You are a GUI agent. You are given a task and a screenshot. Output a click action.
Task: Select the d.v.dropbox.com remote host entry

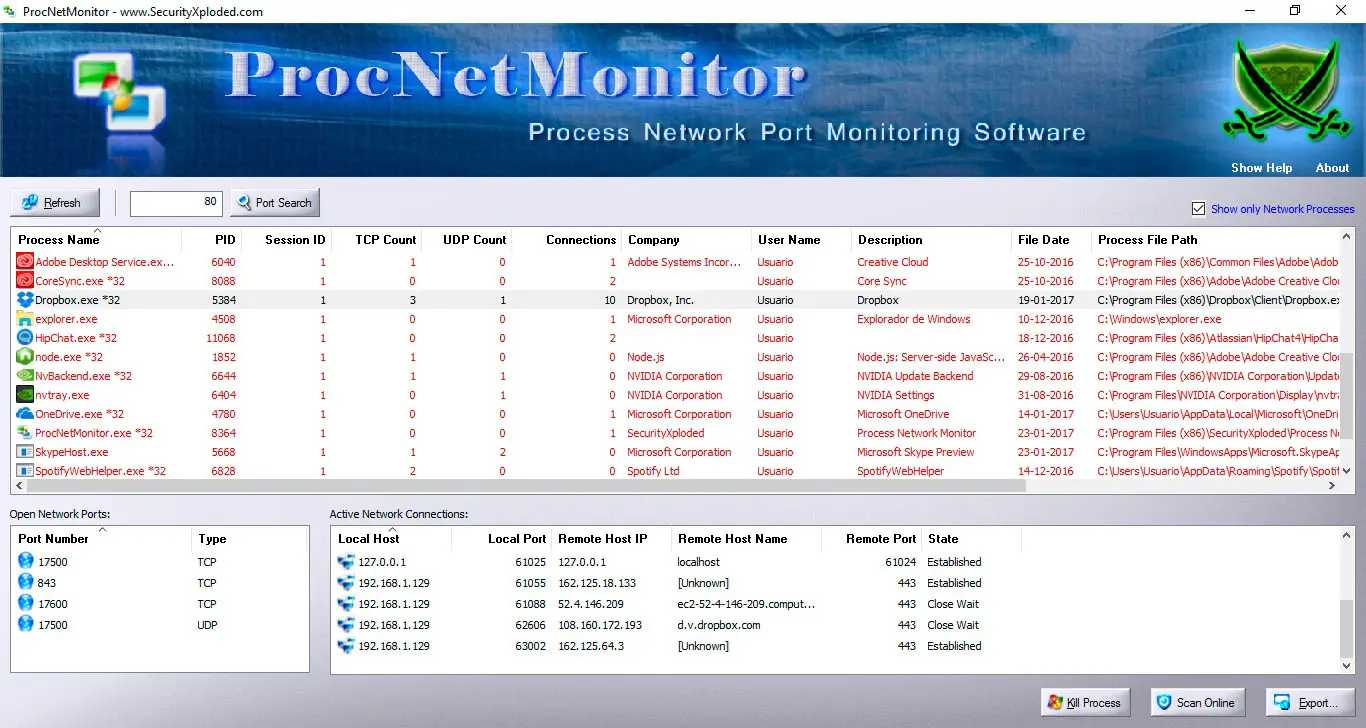(719, 625)
